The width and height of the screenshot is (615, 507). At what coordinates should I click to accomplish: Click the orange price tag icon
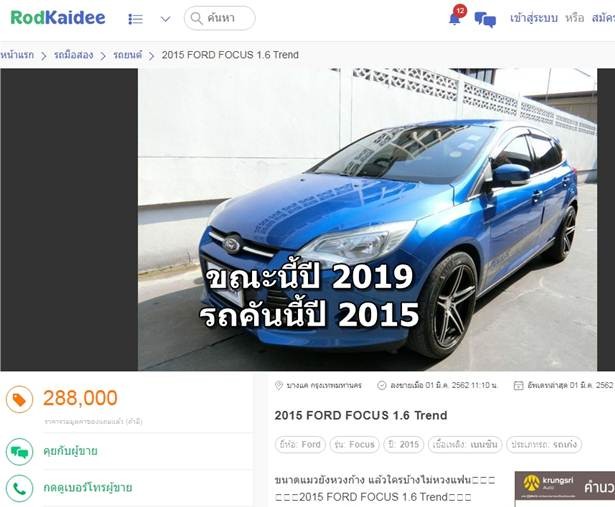(19, 400)
